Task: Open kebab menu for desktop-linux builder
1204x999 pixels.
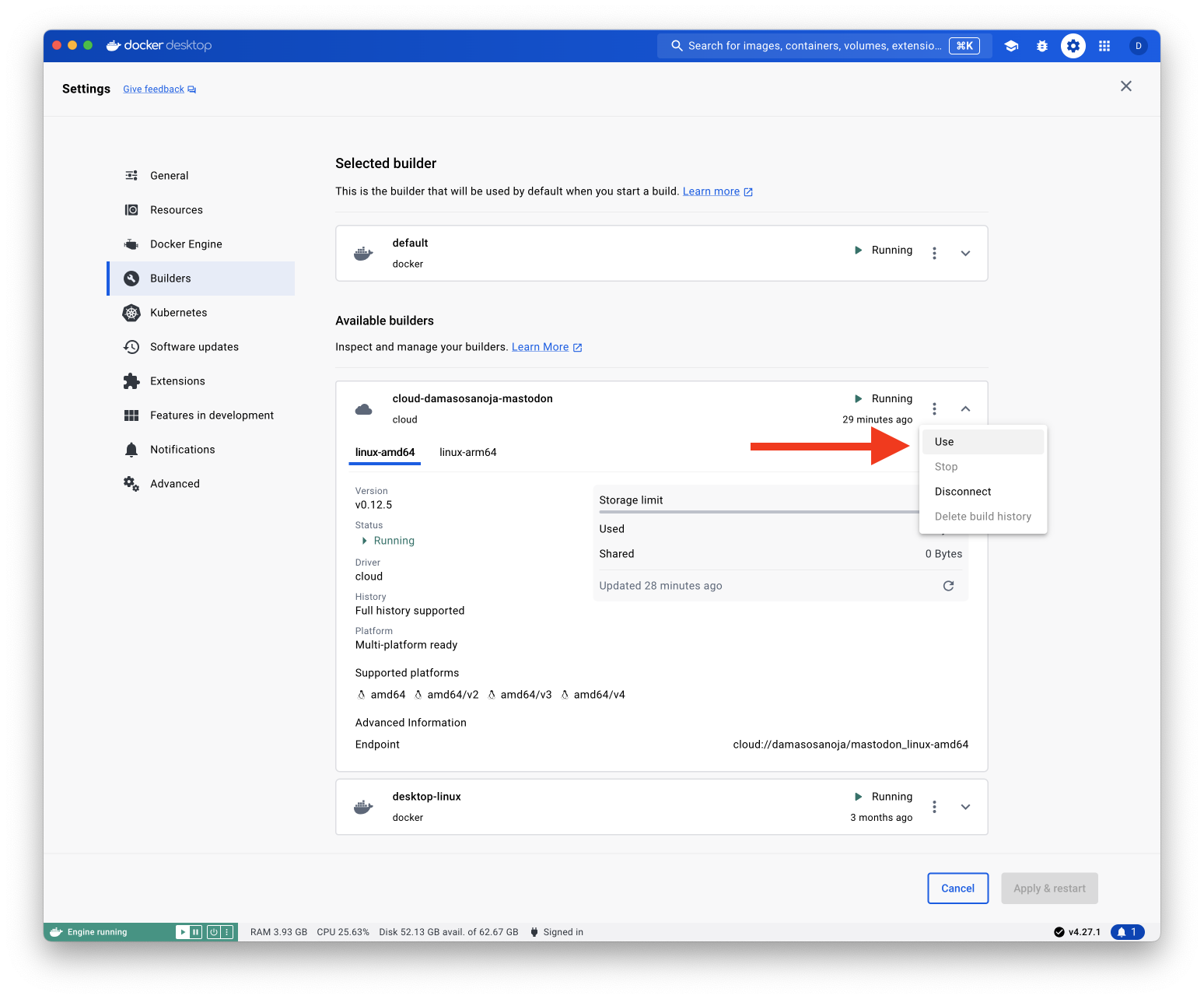Action: pos(934,807)
